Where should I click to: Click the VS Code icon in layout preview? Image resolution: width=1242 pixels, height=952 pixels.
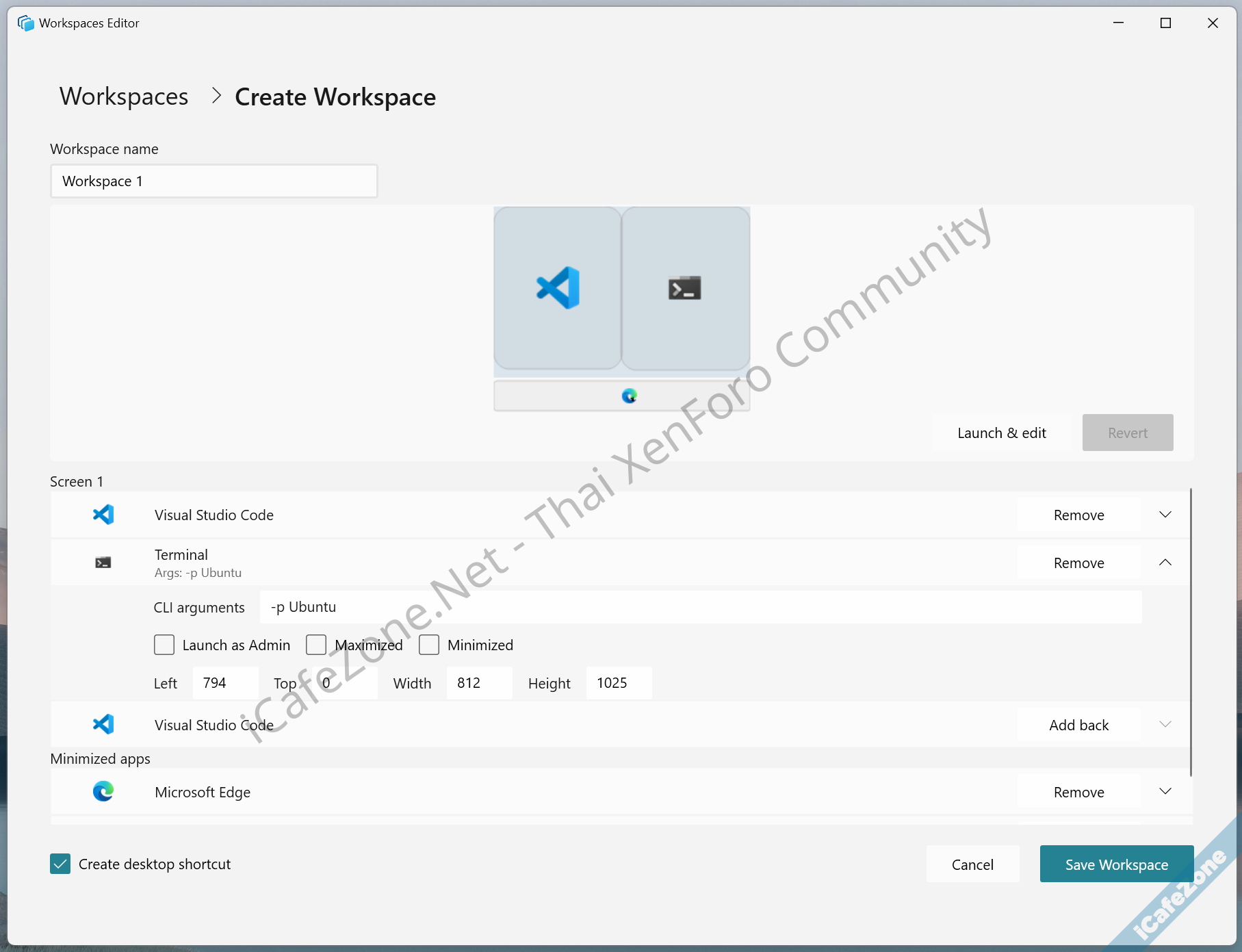pos(558,287)
